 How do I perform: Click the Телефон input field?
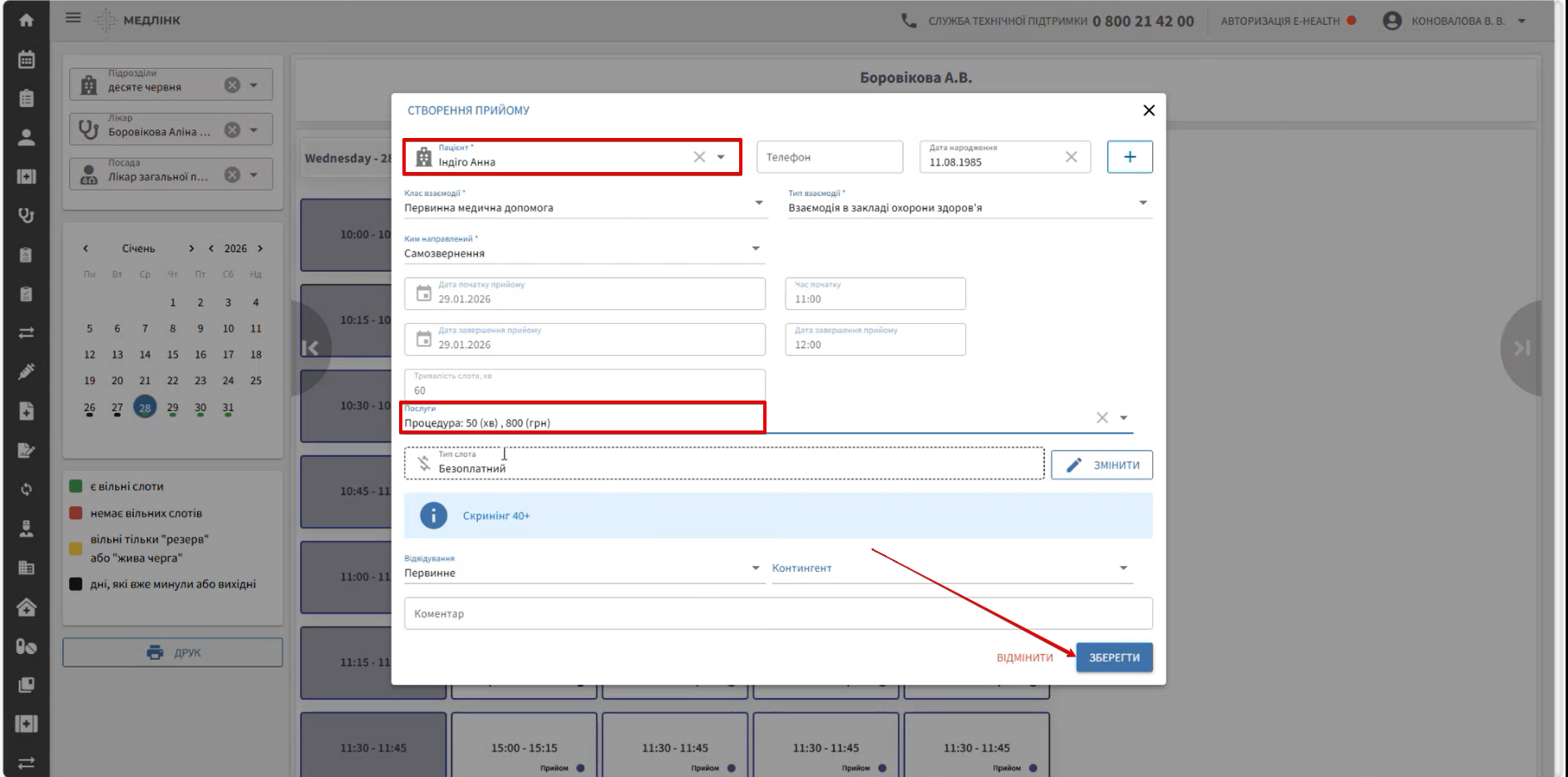coord(829,157)
